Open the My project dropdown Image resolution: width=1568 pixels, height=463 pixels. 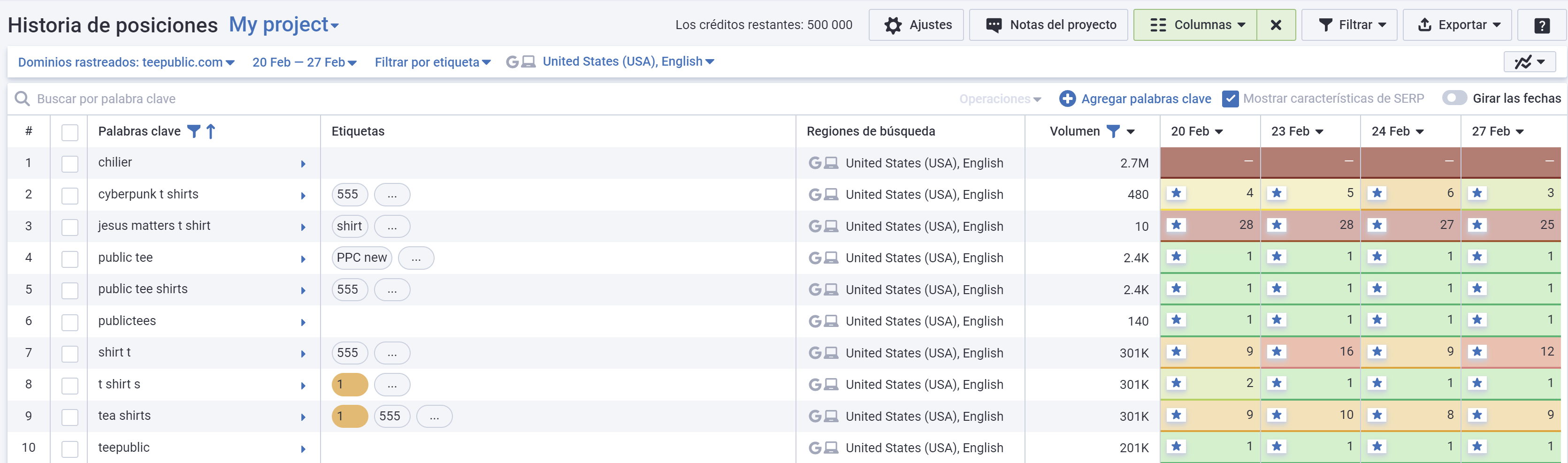click(283, 25)
